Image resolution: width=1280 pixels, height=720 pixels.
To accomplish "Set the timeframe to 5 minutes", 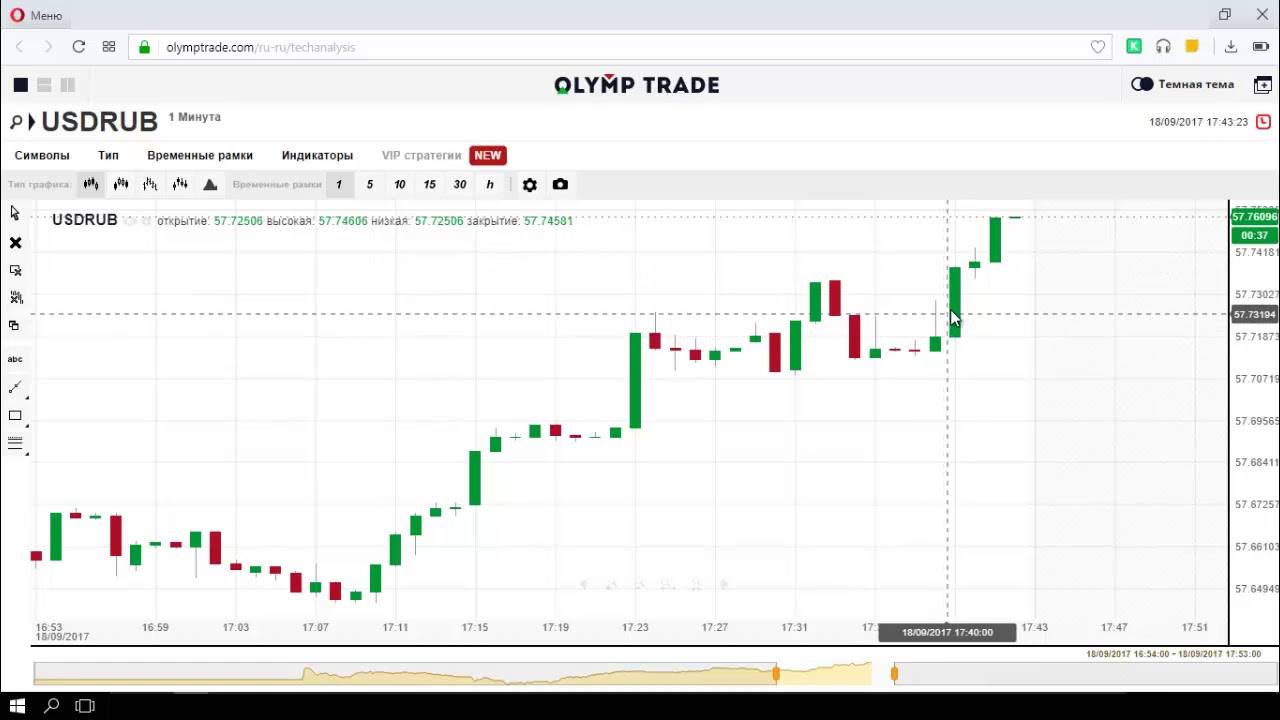I will tap(369, 184).
